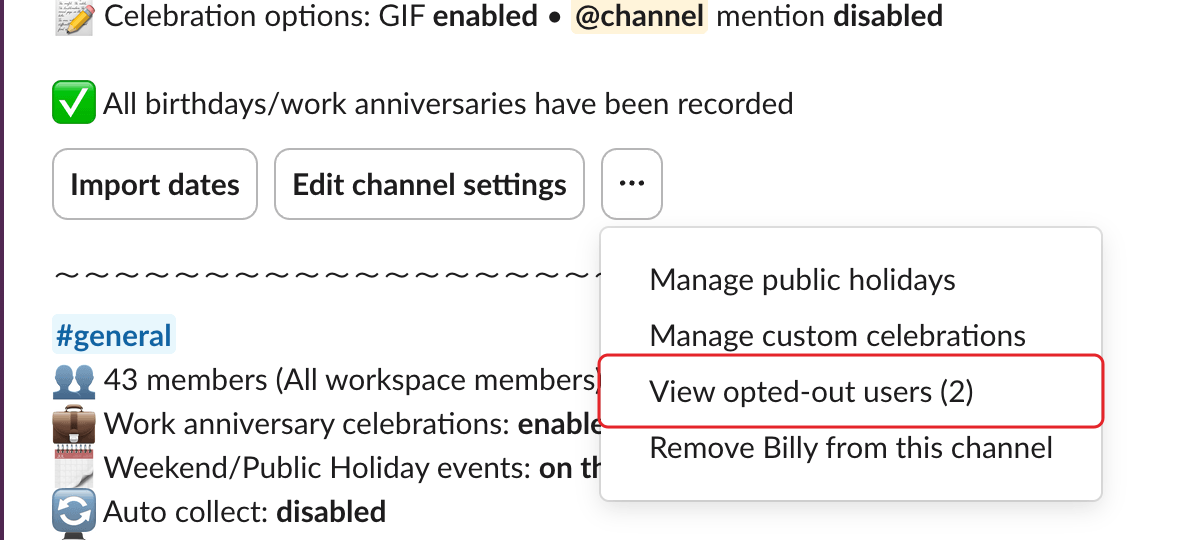Open the #general channel link

click(114, 336)
